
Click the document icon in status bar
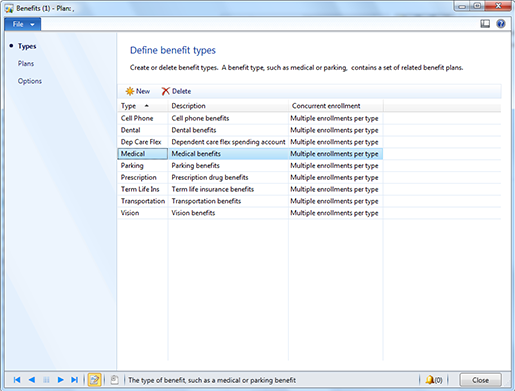(114, 380)
